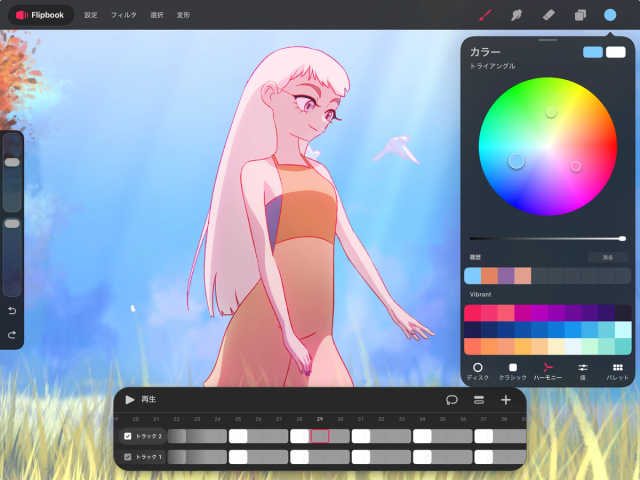Screen dimensions: 640x480
Task: Add a new frame with plus icon
Action: coord(506,400)
